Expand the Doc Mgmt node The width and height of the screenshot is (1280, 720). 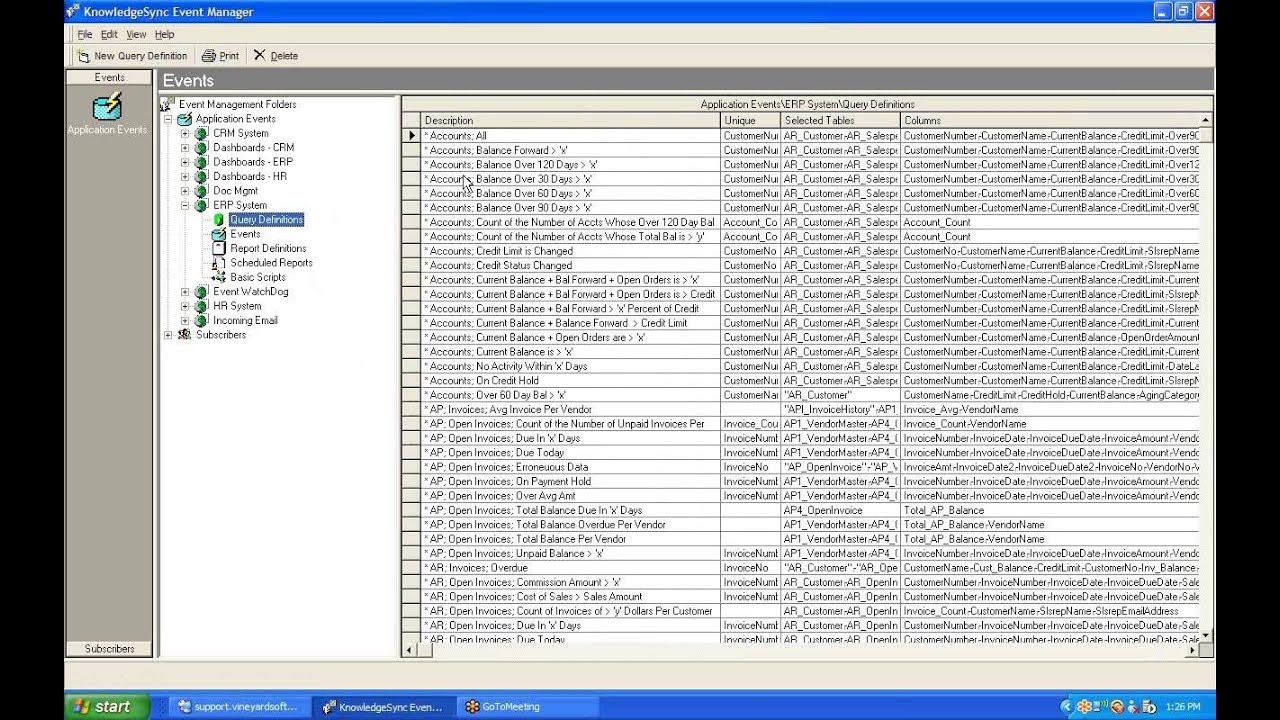coord(185,191)
